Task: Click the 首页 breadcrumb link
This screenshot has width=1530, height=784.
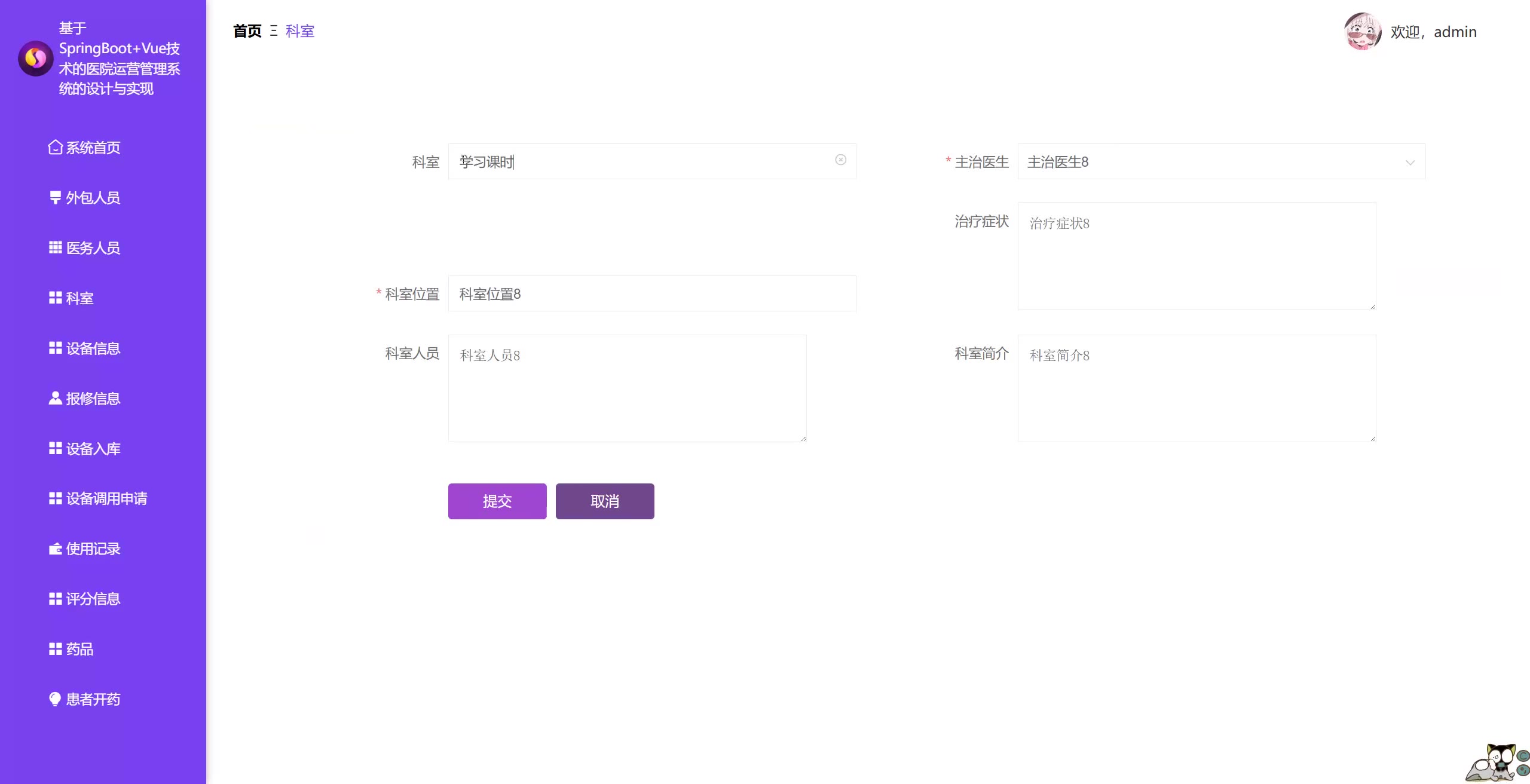Action: pos(247,31)
